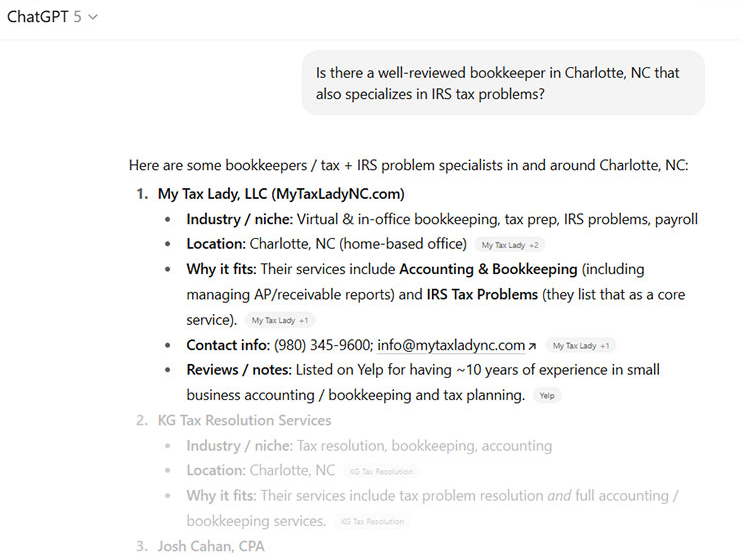Viewport: 741px width, 557px height.
Task: Open 'My Tax Lady +1' chip after 'service).'
Action: 280,320
